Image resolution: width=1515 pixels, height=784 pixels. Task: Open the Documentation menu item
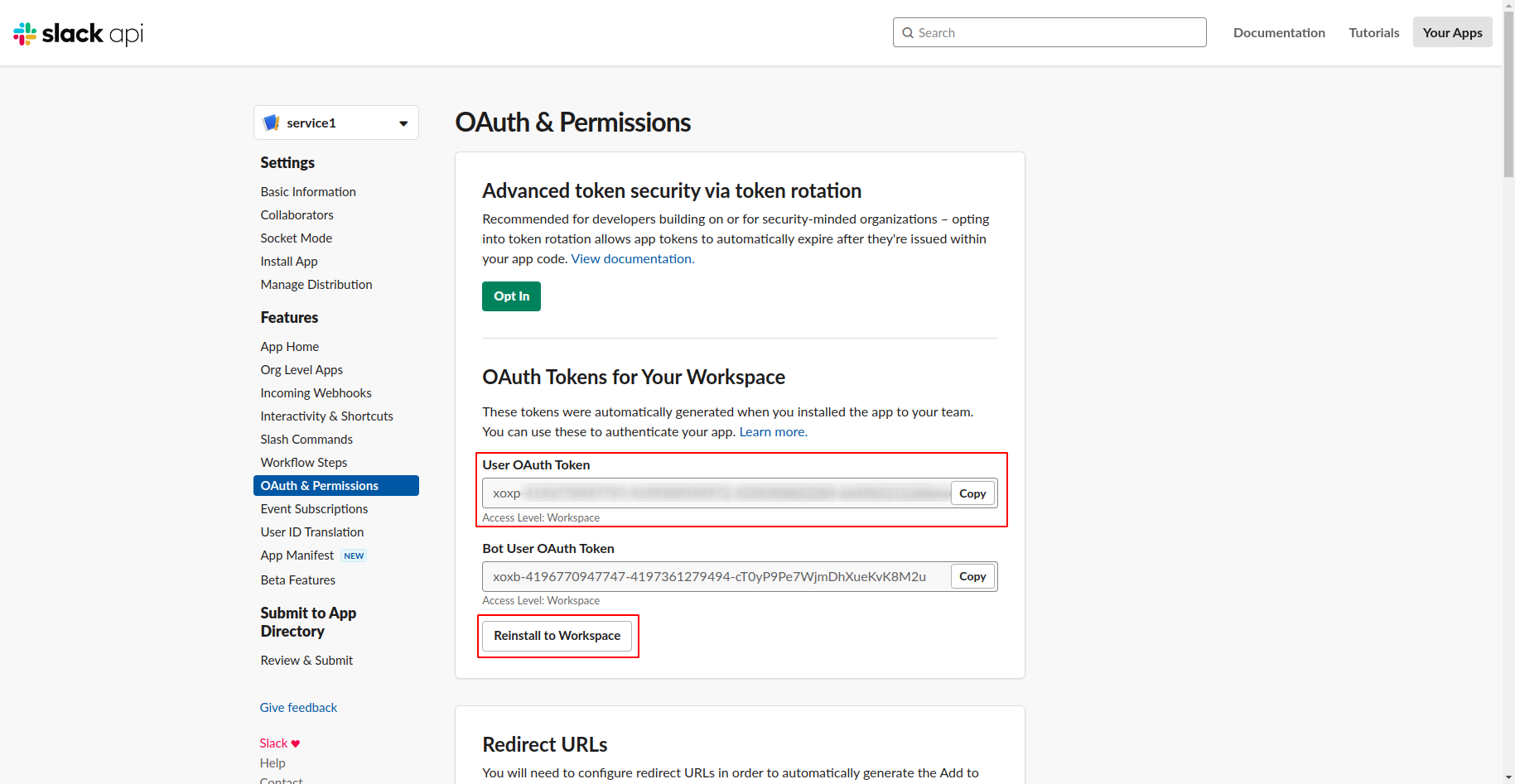pyautogui.click(x=1279, y=33)
